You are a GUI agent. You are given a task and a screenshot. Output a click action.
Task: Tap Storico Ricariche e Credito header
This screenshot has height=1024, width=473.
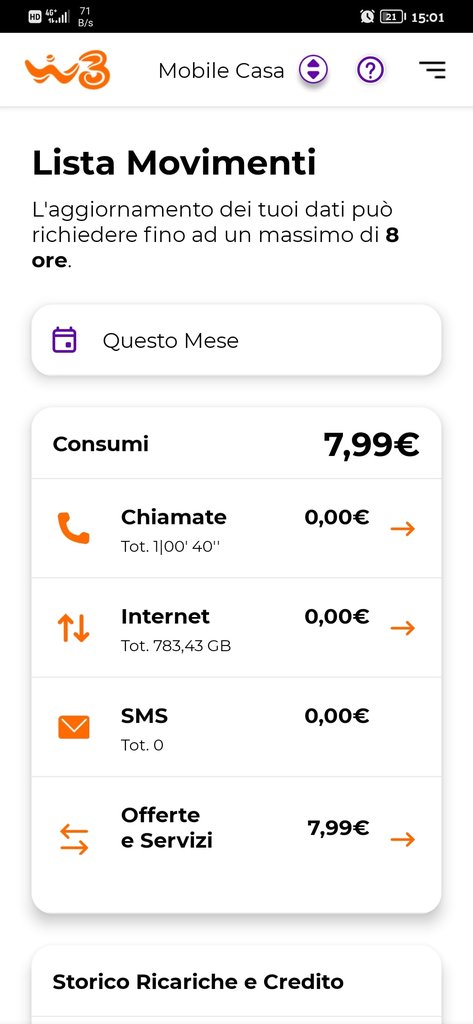[x=198, y=982]
